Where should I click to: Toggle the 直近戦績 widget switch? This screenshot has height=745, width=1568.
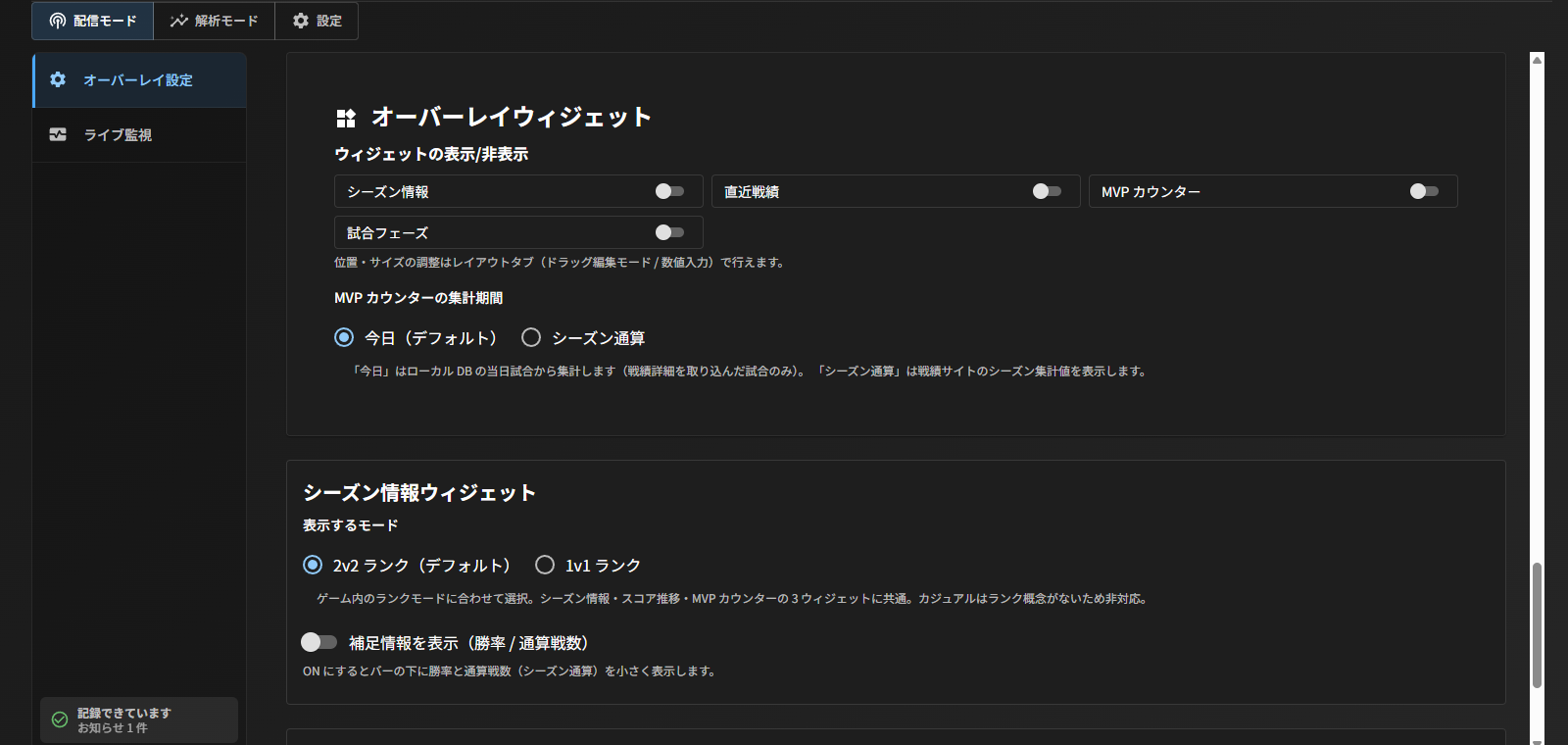click(1048, 191)
